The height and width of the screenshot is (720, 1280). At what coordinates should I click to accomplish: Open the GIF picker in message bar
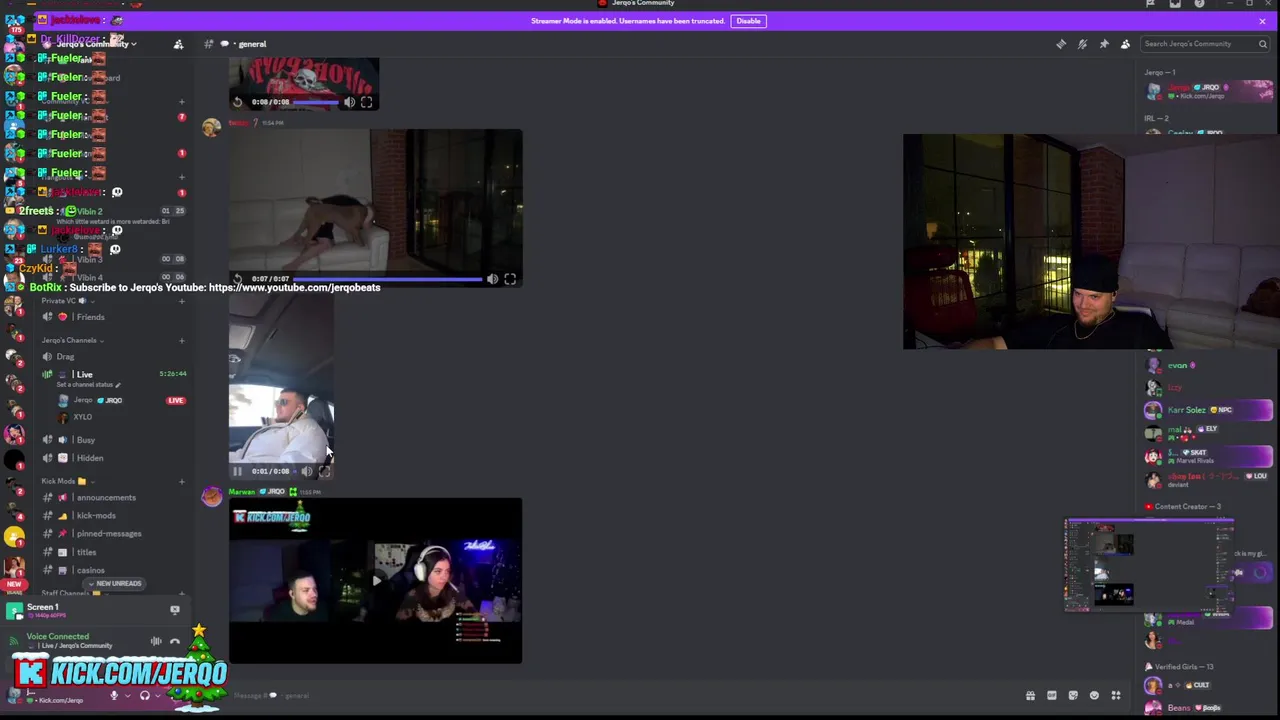[x=1052, y=696]
